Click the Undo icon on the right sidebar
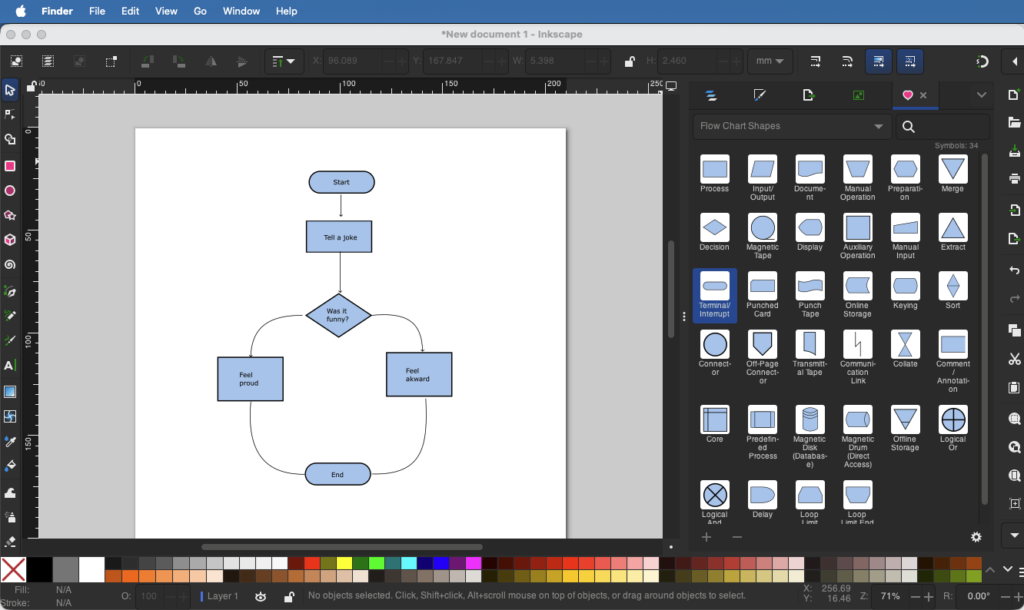The height and width of the screenshot is (610, 1024). pyautogui.click(x=1014, y=268)
